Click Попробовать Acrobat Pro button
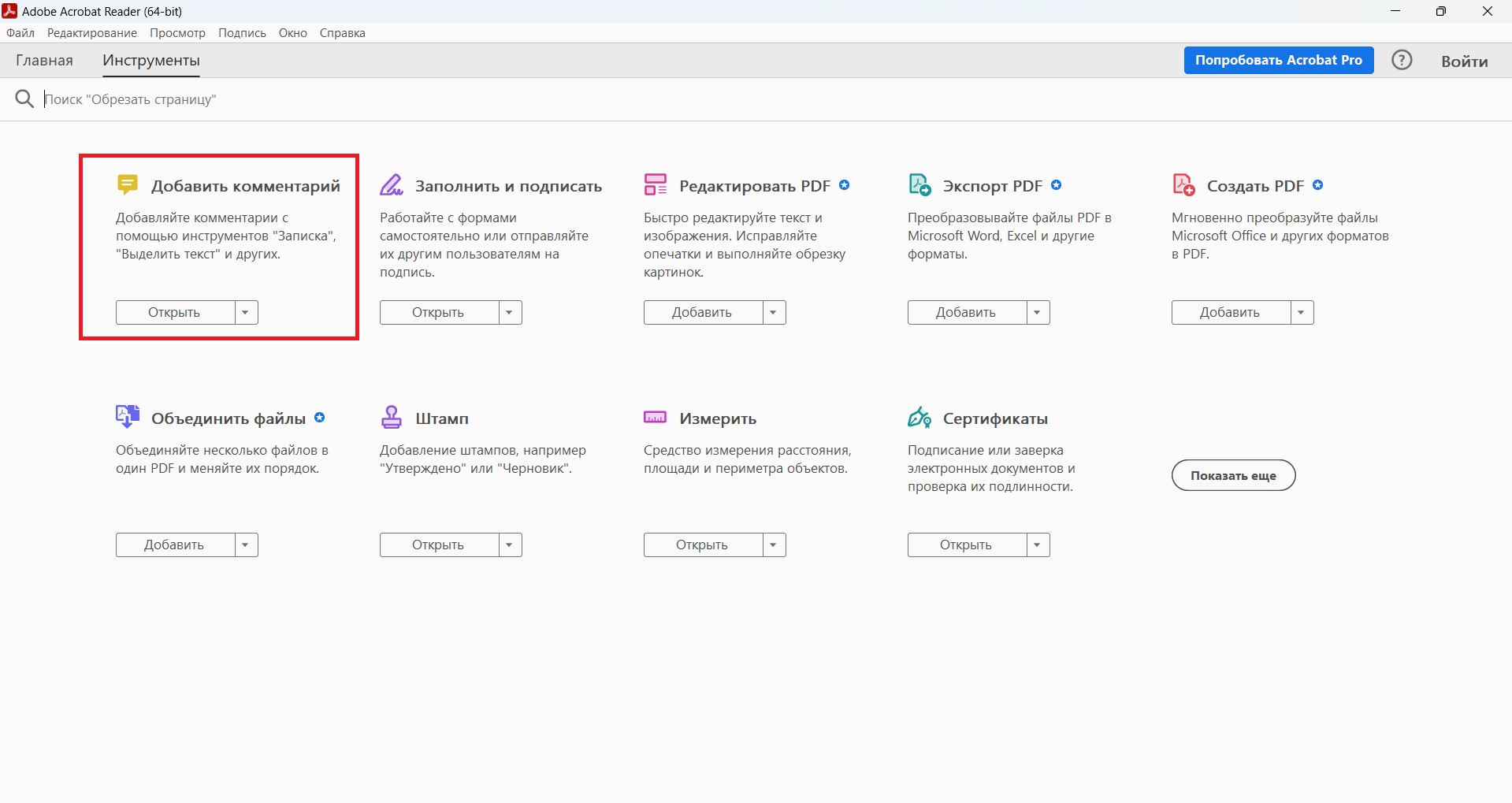1512x803 pixels. pyautogui.click(x=1279, y=61)
